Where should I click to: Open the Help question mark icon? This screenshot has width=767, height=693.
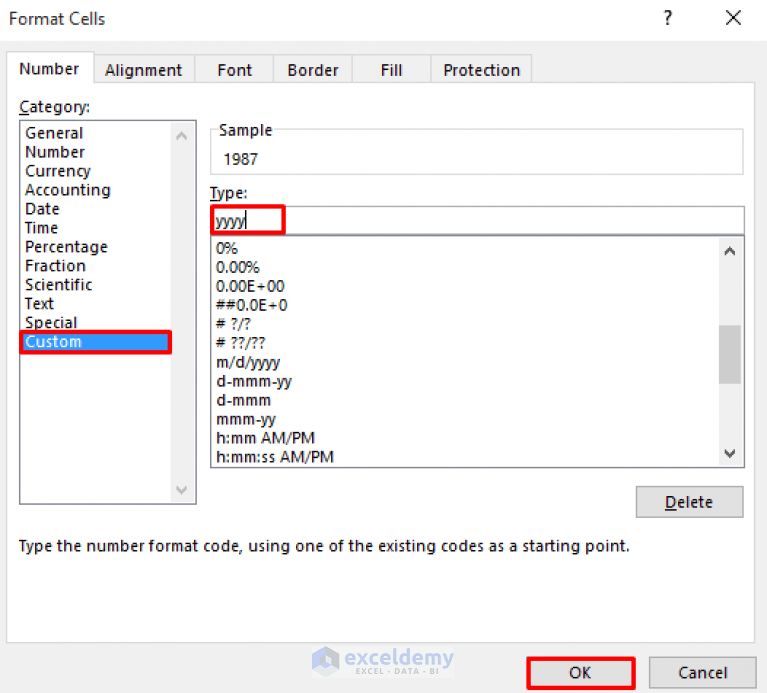[x=668, y=19]
